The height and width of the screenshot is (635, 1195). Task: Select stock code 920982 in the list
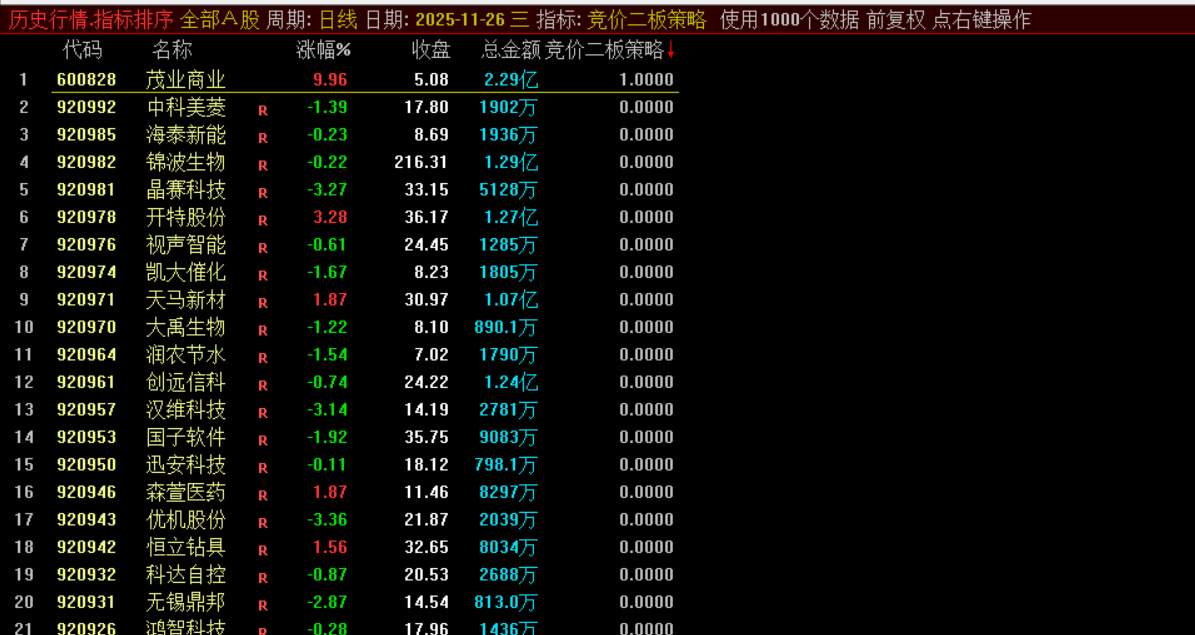tap(86, 162)
